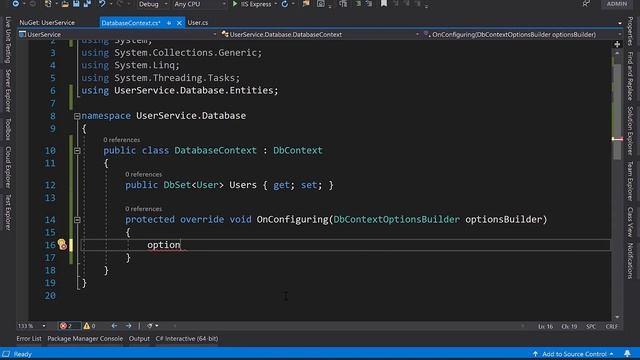
Task: Click the lightbulb error quick action icon
Action: 62,244
